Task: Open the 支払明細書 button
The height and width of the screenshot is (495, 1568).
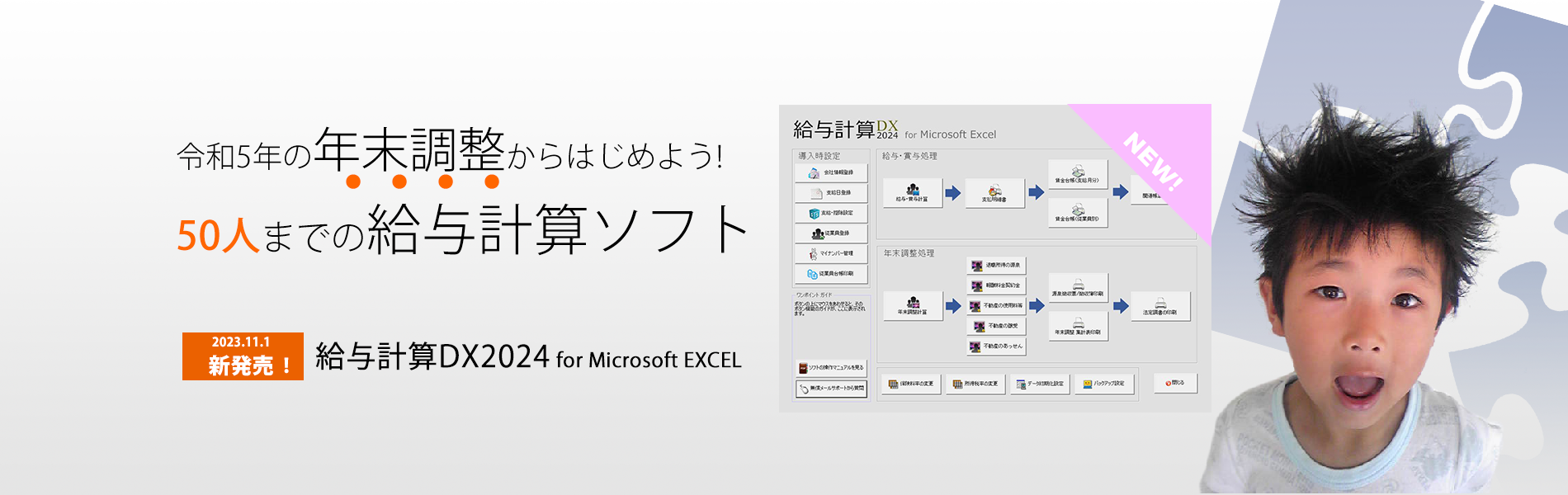Action: point(994,193)
